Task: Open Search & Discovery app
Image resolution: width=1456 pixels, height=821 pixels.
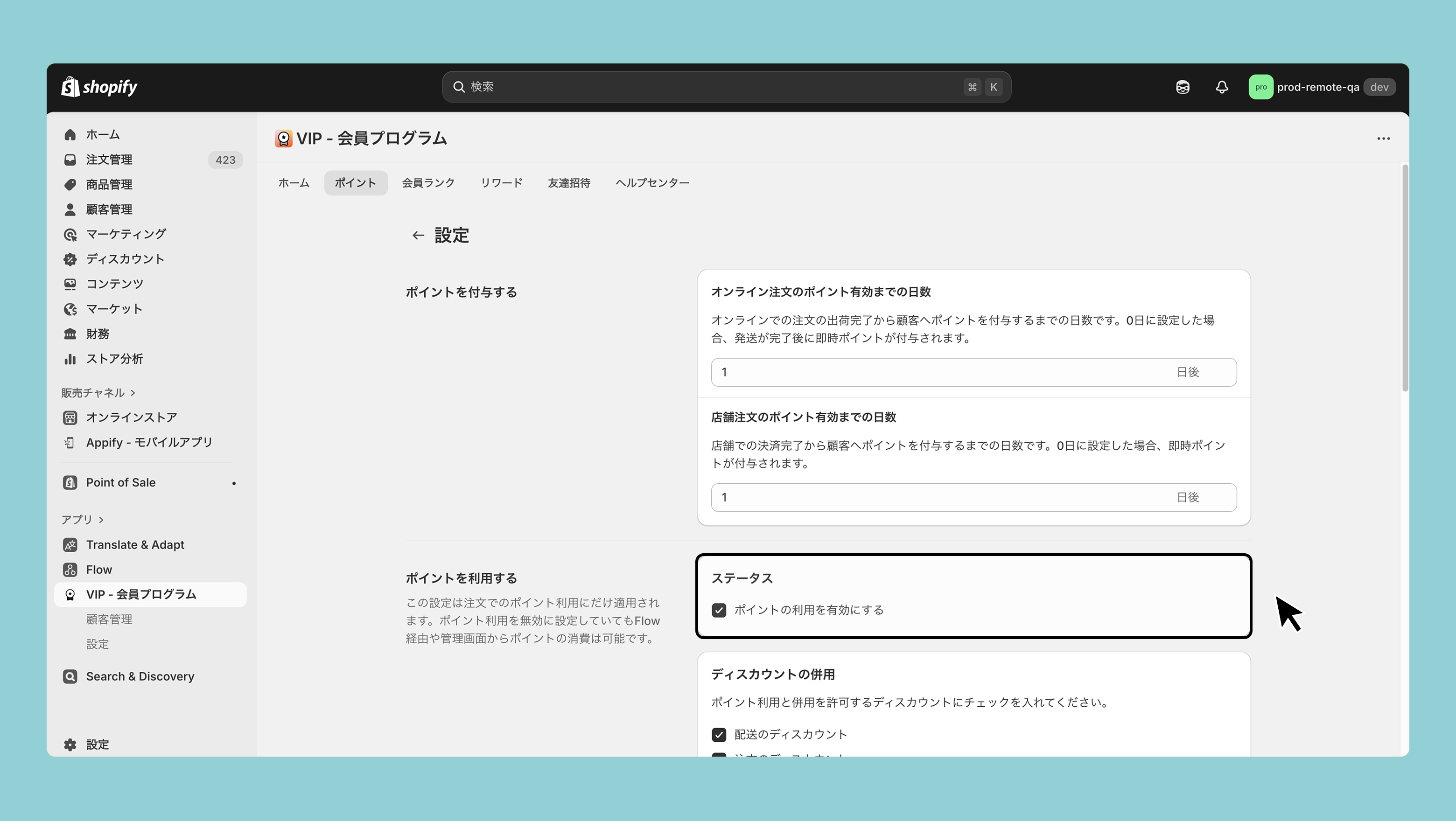Action: 140,676
